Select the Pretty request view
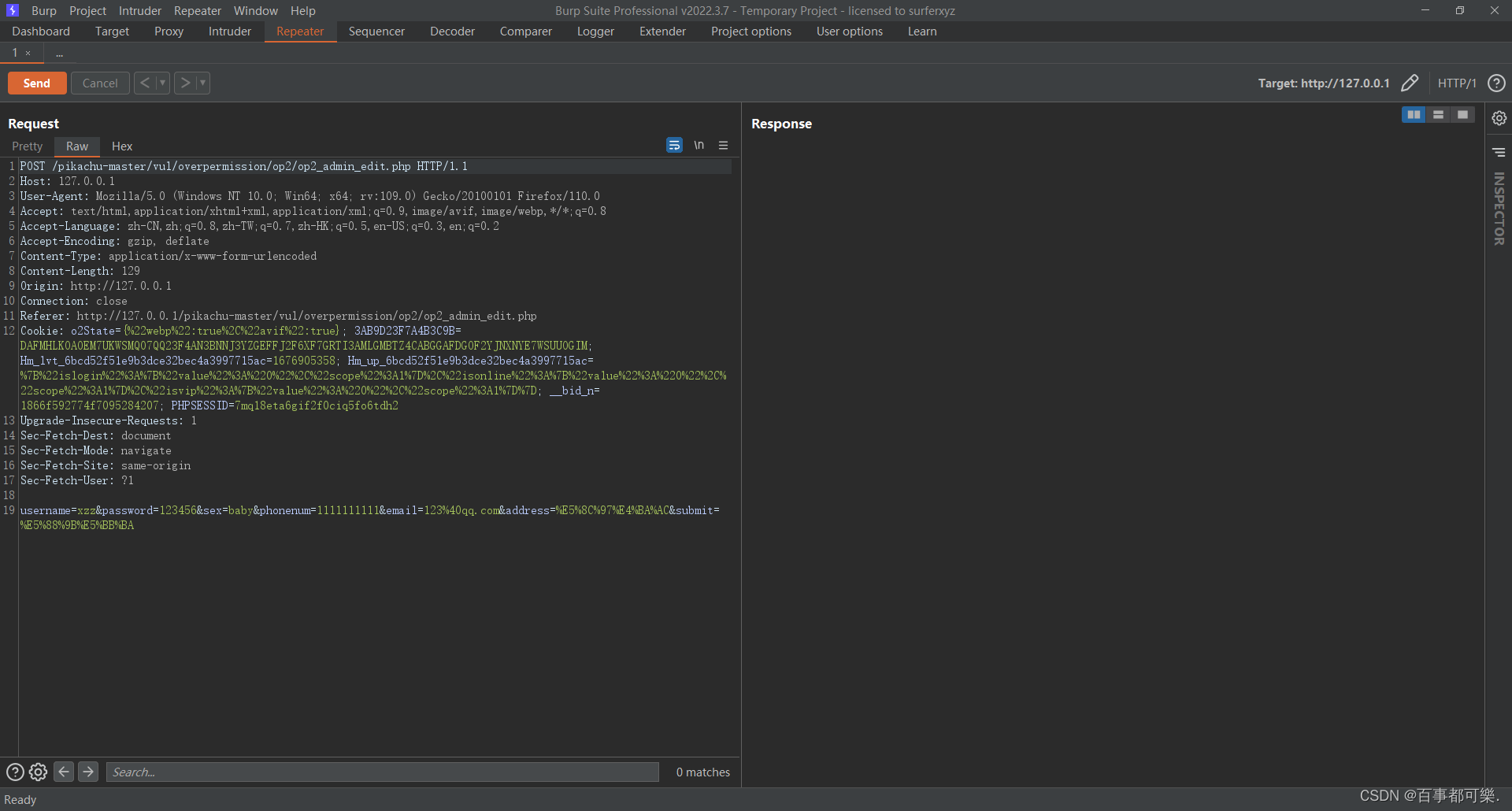The width and height of the screenshot is (1512, 811). [28, 146]
